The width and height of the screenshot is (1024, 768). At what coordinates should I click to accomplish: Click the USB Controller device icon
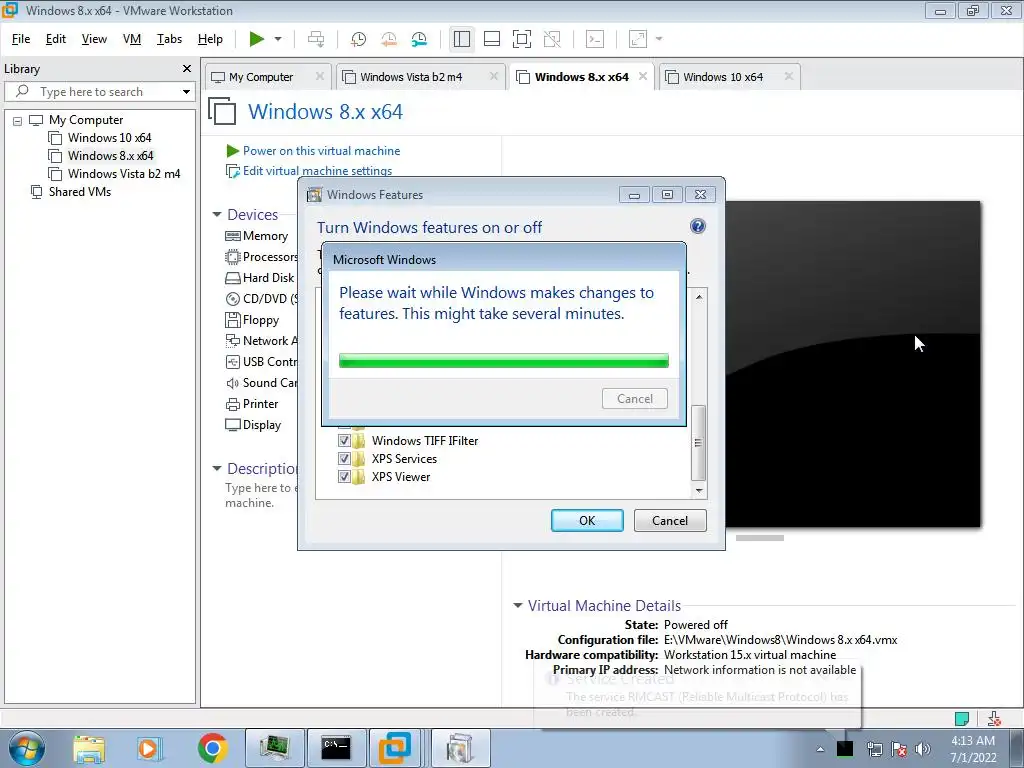(232, 362)
